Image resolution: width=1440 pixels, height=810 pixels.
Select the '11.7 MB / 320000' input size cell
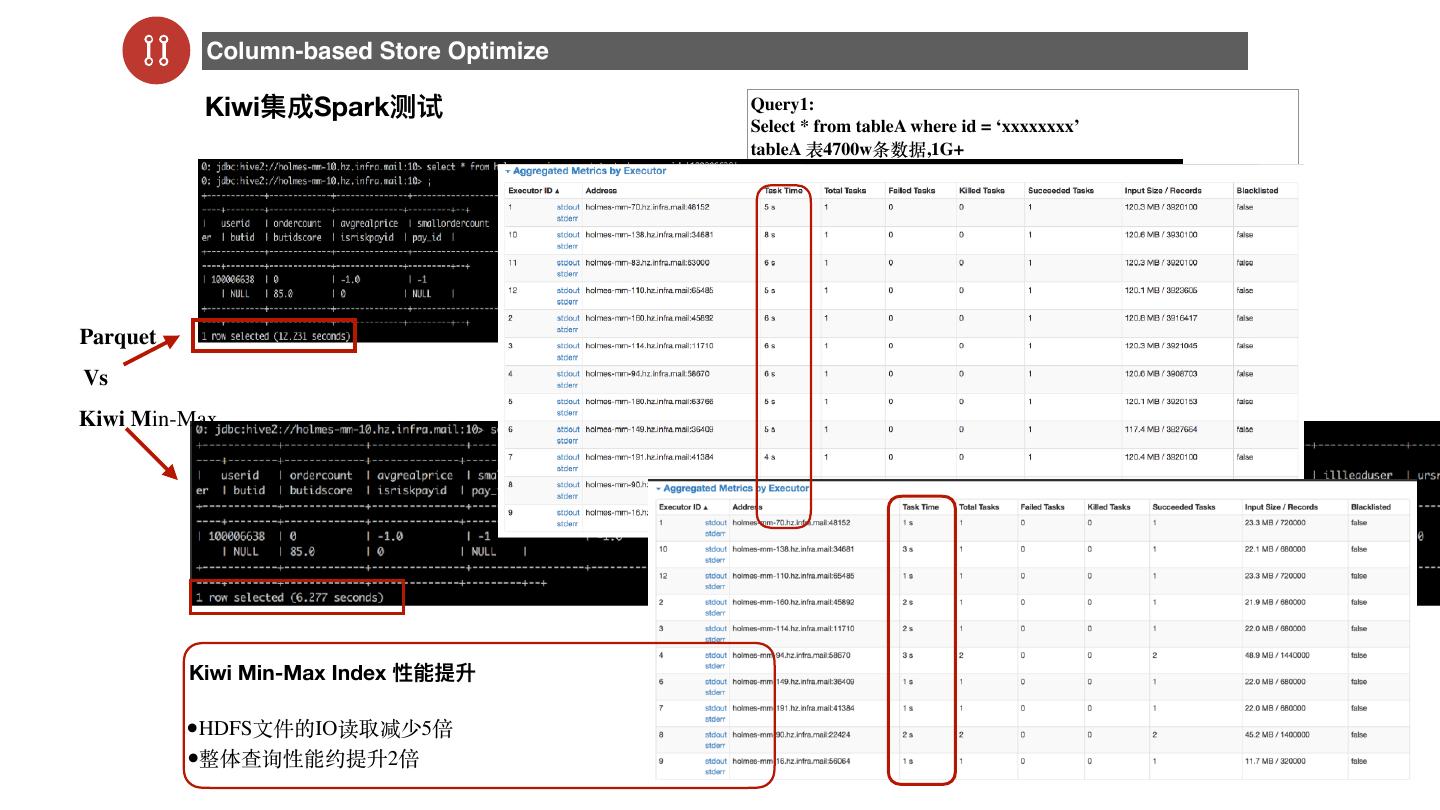tap(1275, 761)
